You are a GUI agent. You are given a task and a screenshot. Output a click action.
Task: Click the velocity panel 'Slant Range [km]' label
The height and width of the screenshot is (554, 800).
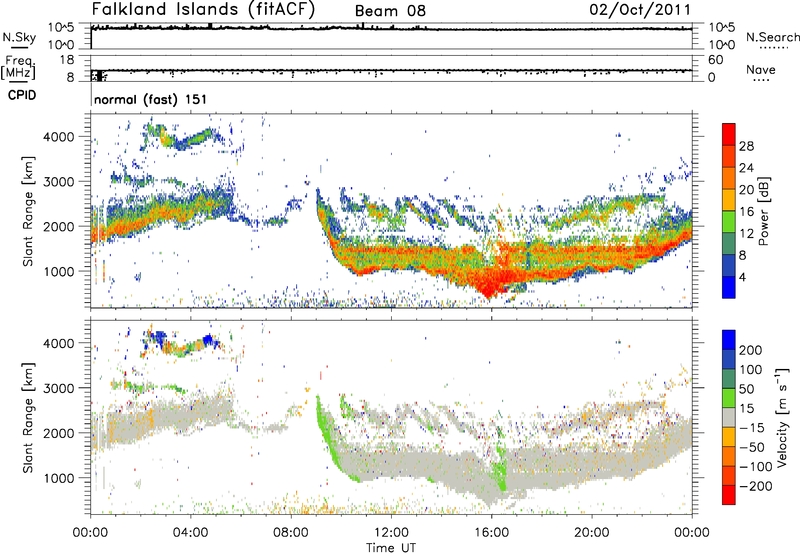(x=28, y=417)
